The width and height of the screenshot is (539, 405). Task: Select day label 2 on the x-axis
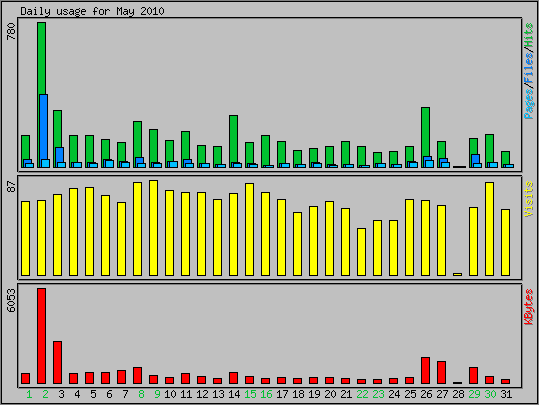click(x=45, y=394)
